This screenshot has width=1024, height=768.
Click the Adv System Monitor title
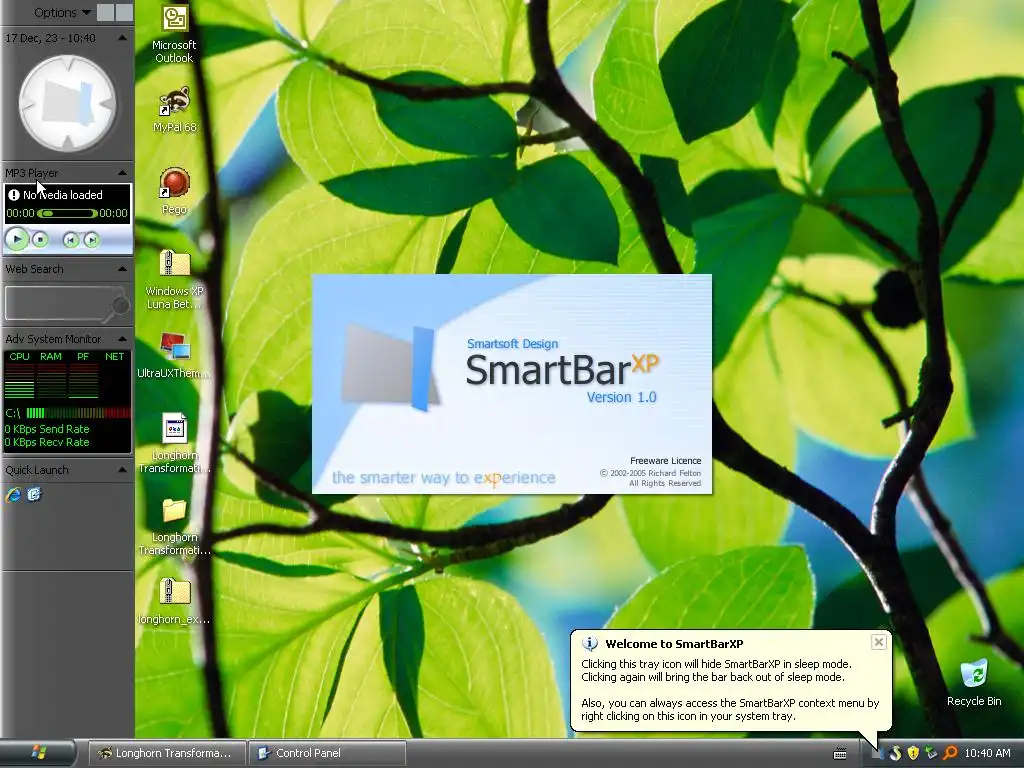coord(53,339)
